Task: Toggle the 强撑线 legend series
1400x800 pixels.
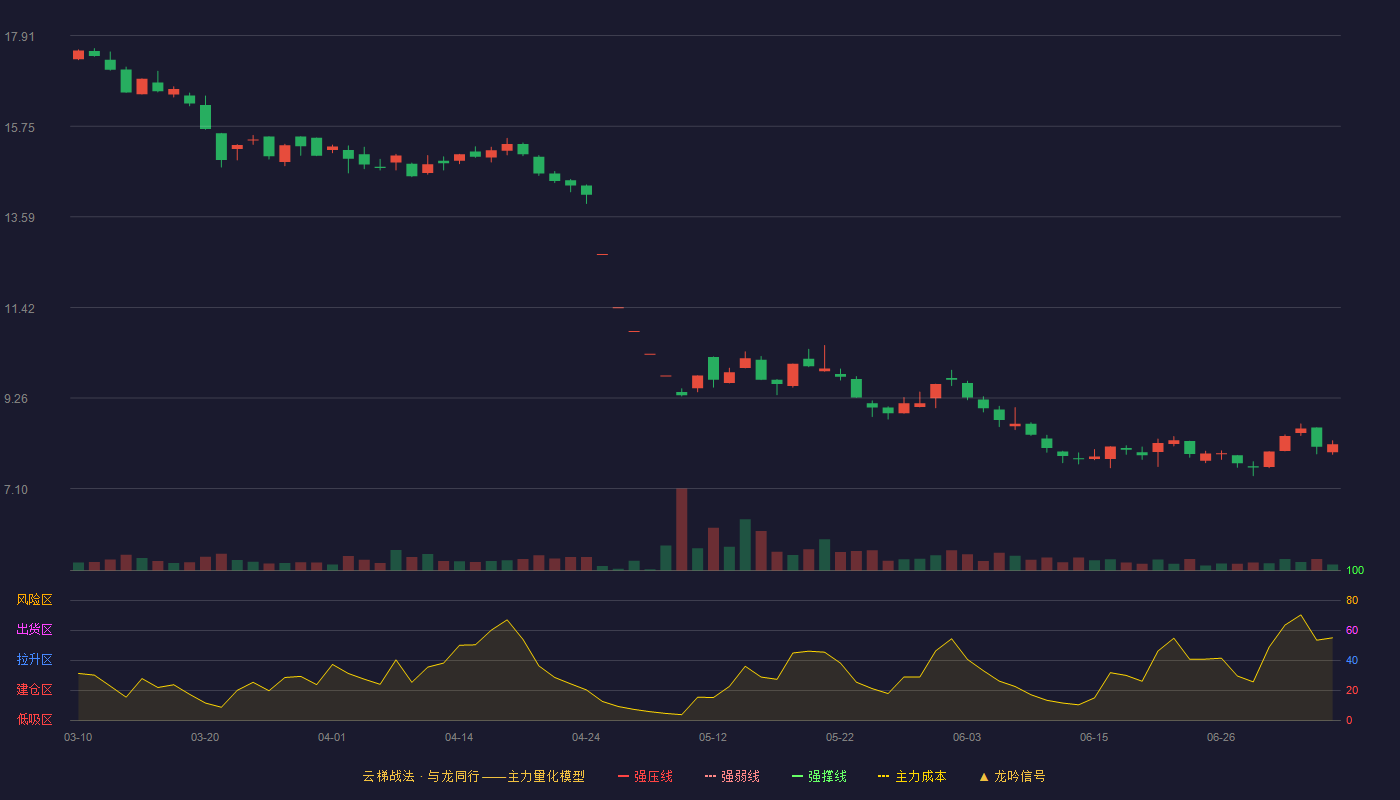Action: tap(819, 776)
